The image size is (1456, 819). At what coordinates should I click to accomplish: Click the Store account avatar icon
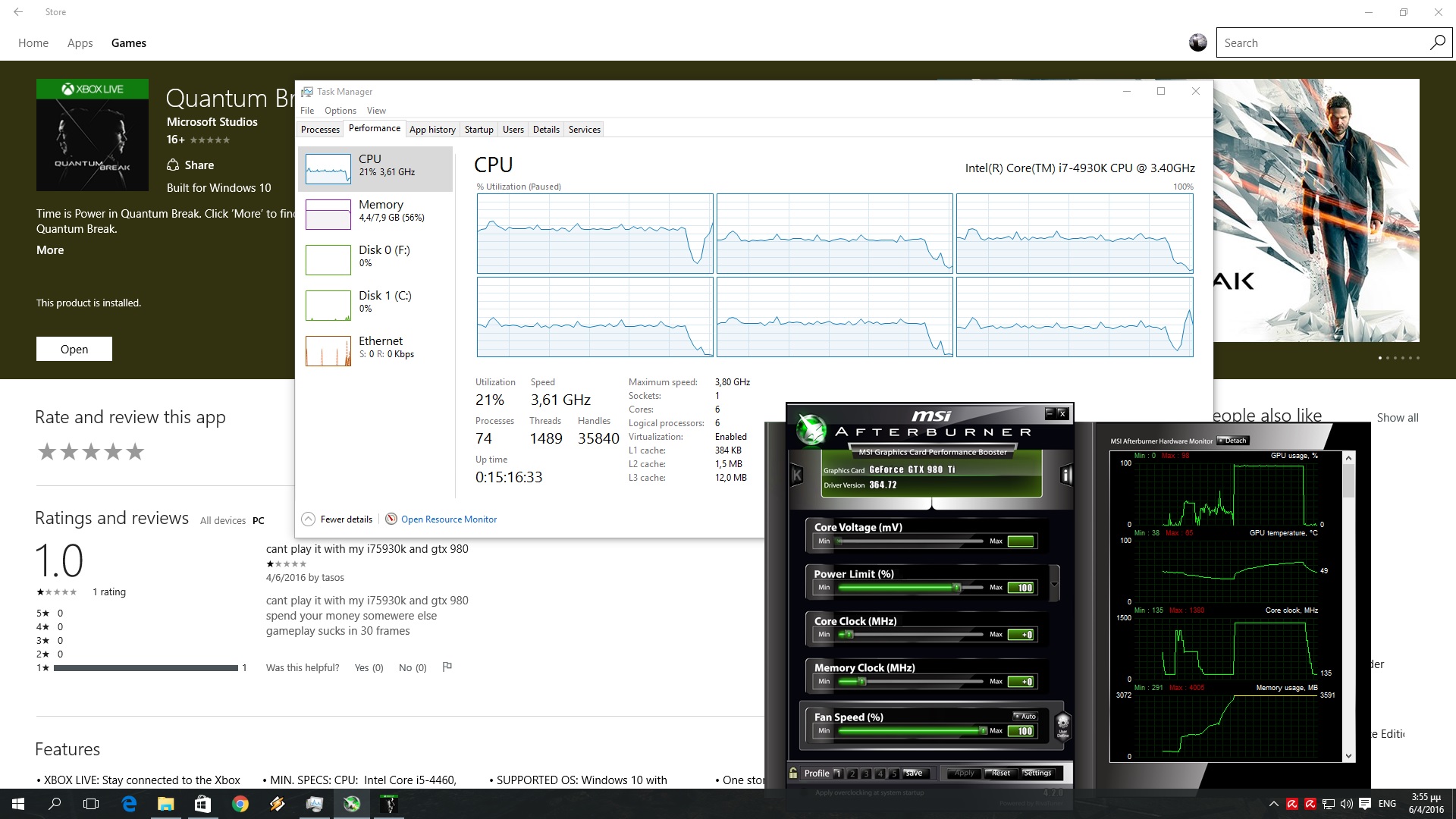point(1197,43)
